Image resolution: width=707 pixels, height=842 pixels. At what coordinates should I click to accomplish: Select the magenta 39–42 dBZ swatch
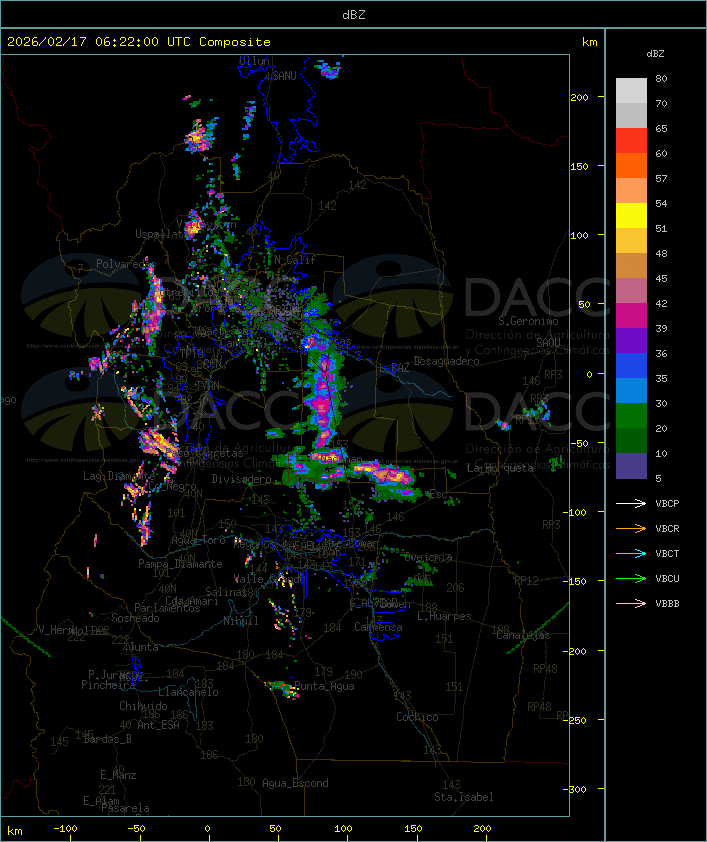point(631,316)
